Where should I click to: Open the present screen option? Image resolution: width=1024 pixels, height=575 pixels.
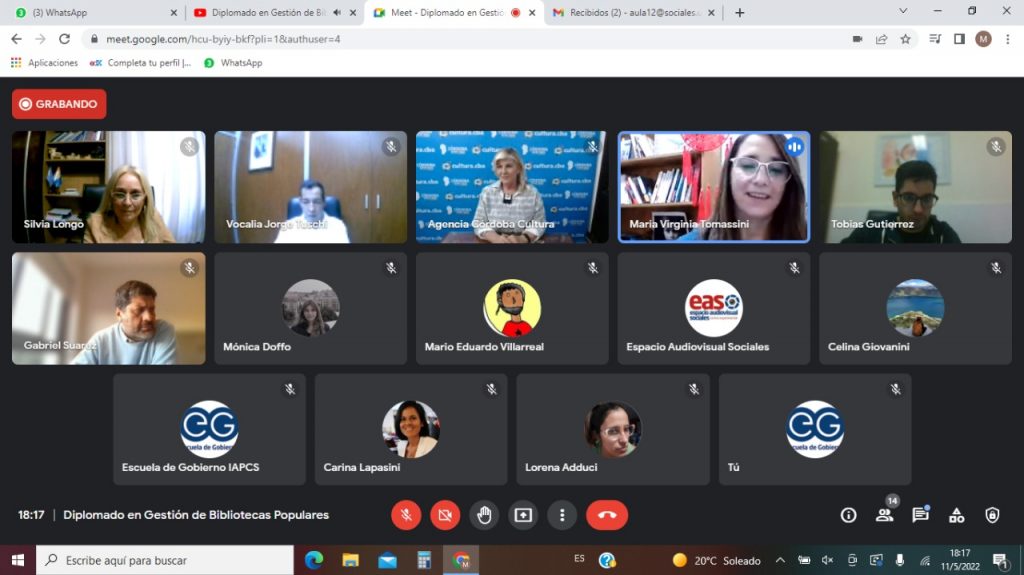tap(523, 515)
